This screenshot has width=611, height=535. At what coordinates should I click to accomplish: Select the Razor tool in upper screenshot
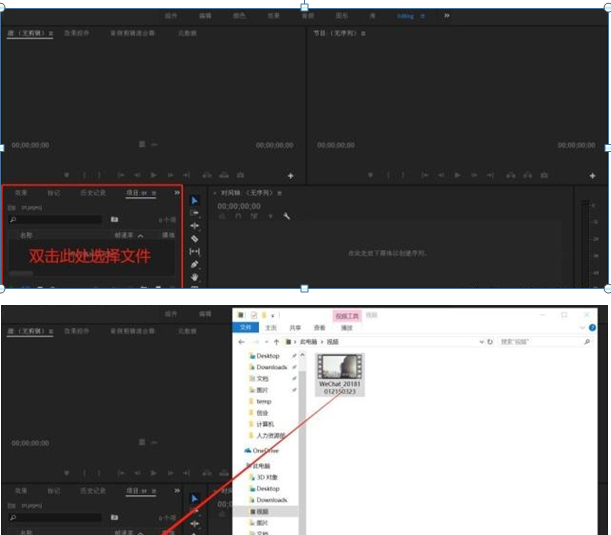coord(194,238)
